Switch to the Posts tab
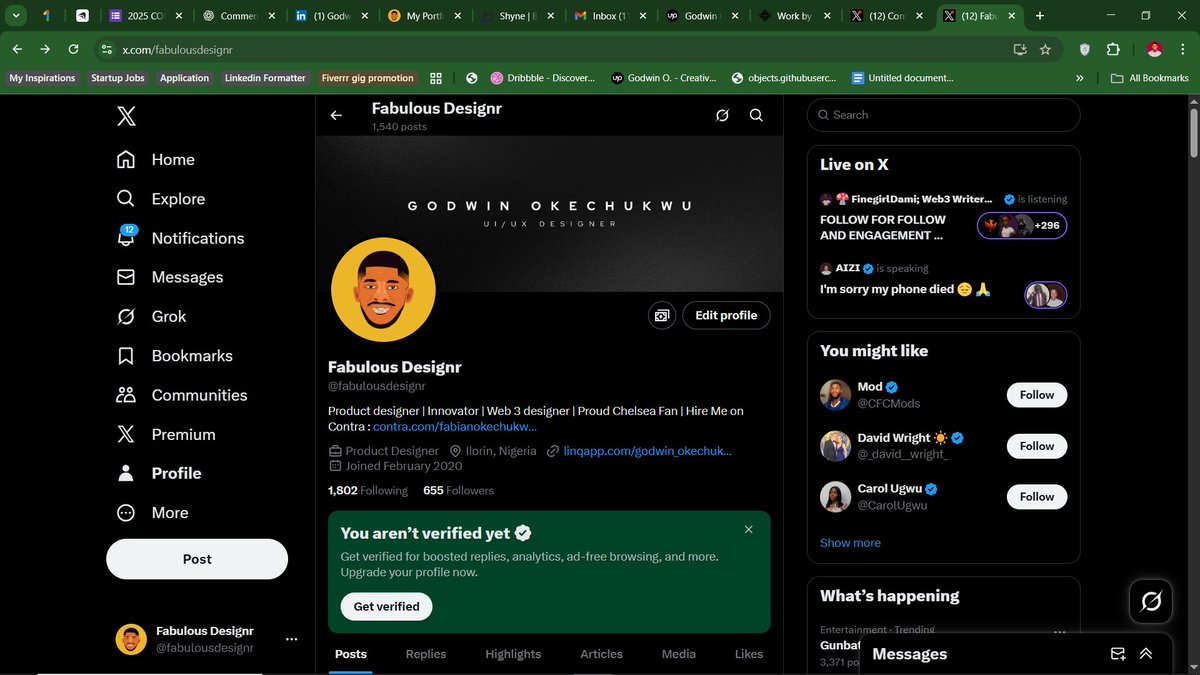 (351, 654)
